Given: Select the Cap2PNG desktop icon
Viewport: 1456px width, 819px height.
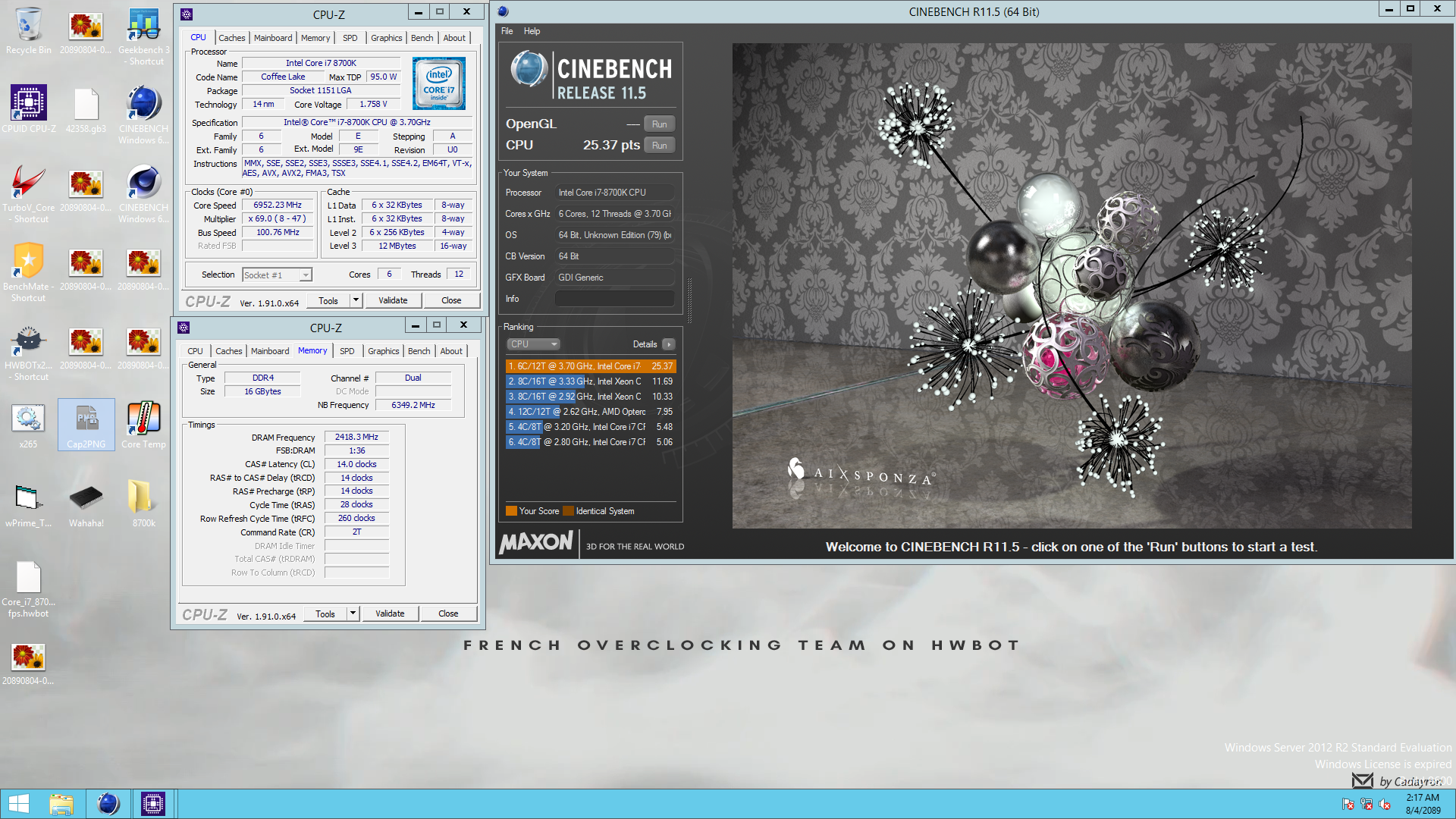Looking at the screenshot, I should click(x=86, y=425).
